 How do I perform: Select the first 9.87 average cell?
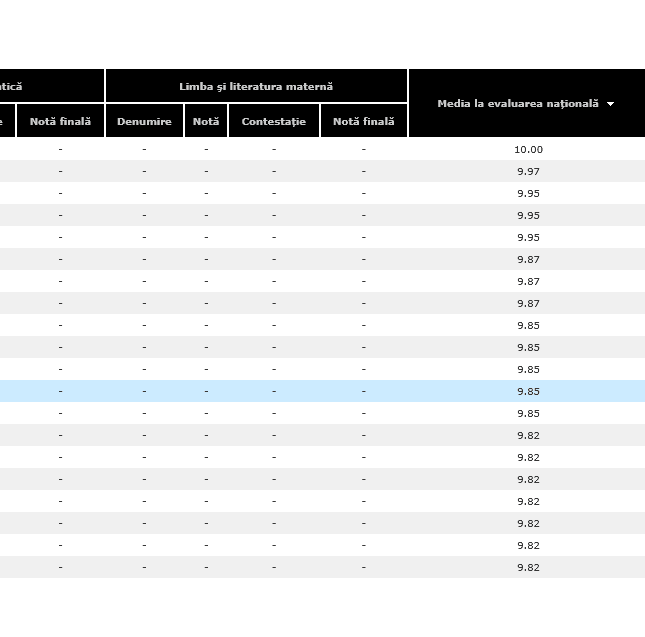528,260
